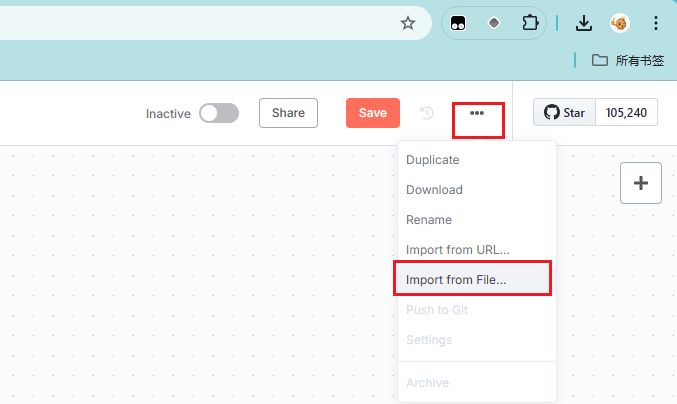Open the workflow three-dots options menu
The height and width of the screenshot is (404, 677).
pos(477,113)
